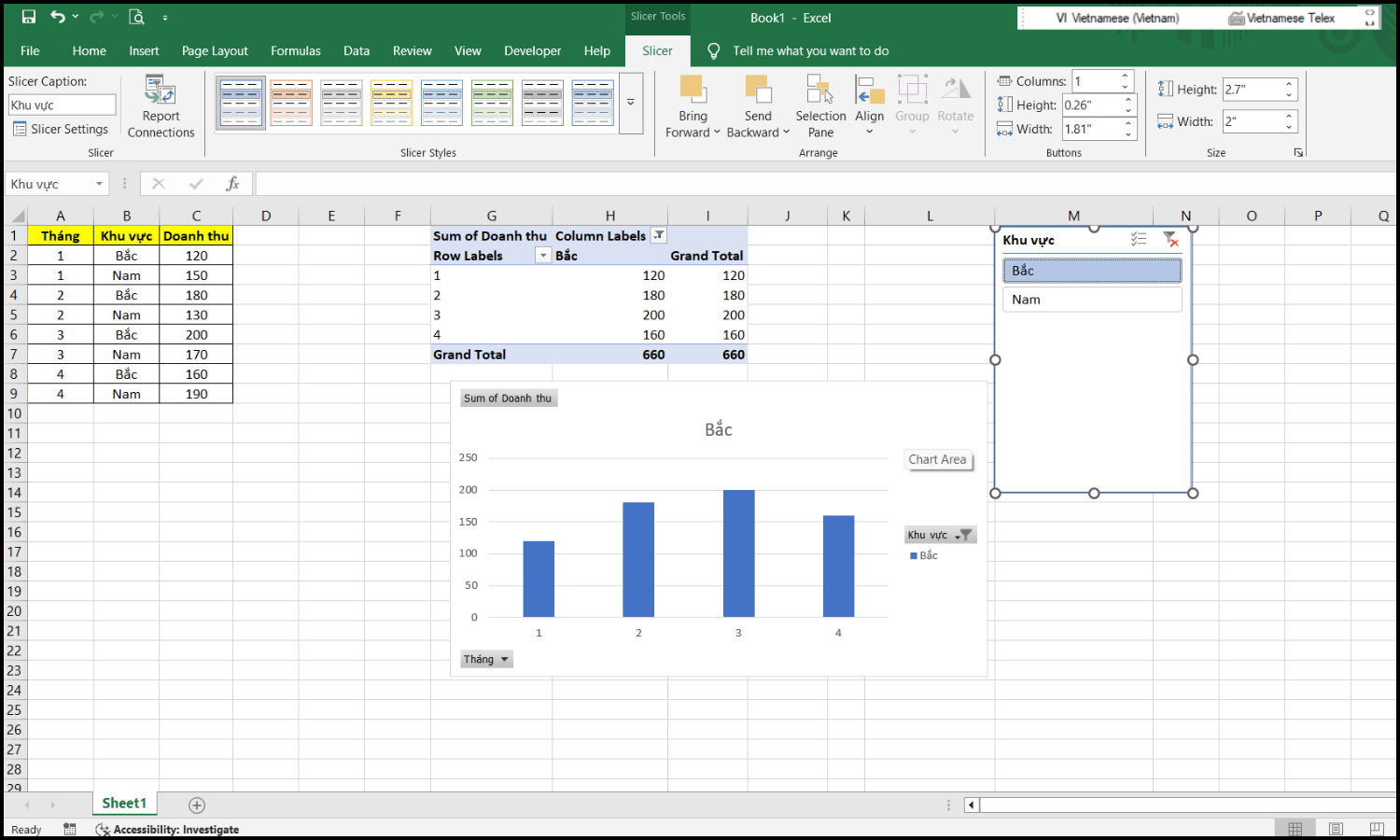The width and height of the screenshot is (1400, 840).
Task: Select the orange slicer style
Action: point(291,102)
